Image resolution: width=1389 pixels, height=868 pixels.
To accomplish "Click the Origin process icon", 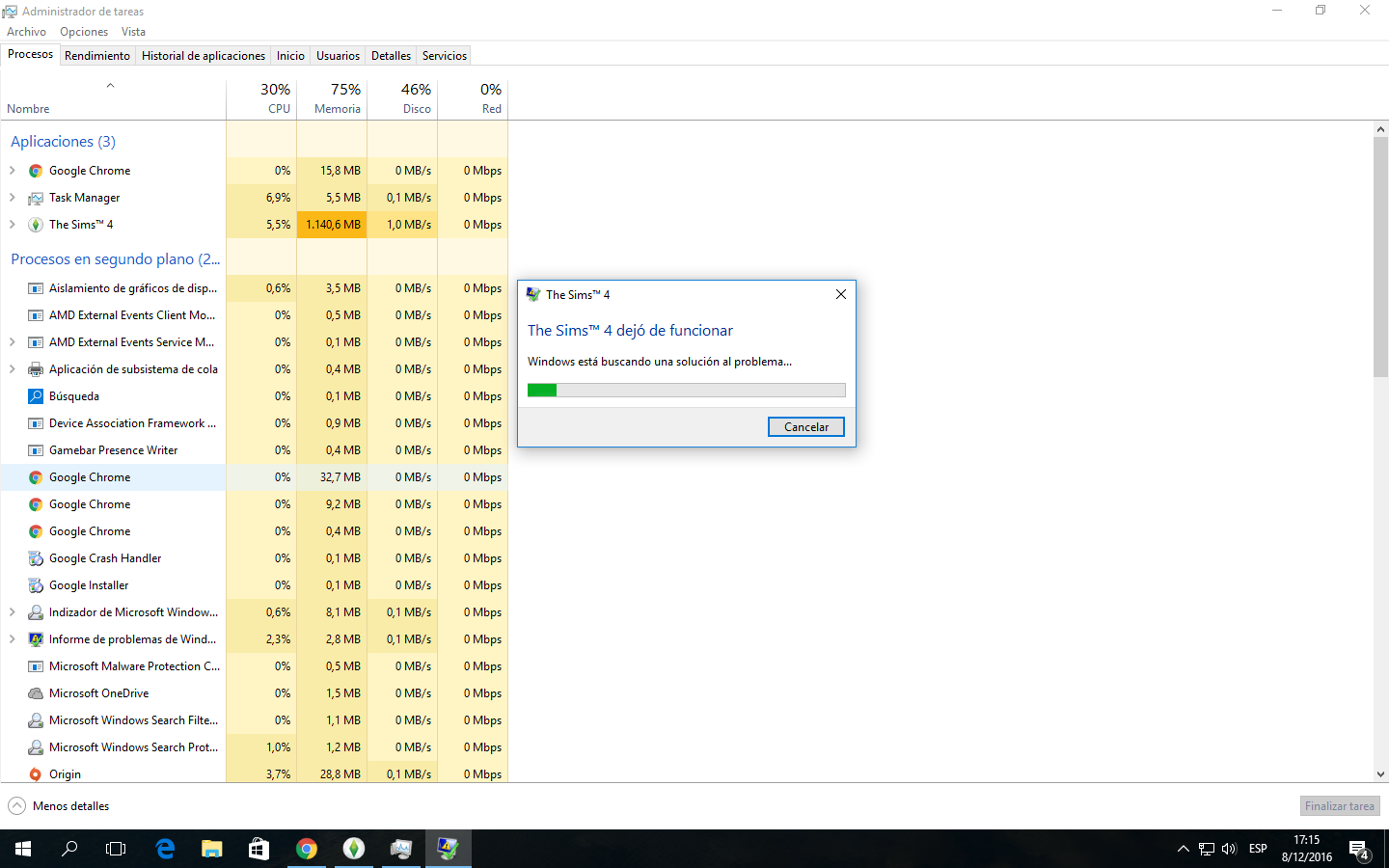I will click(x=36, y=774).
